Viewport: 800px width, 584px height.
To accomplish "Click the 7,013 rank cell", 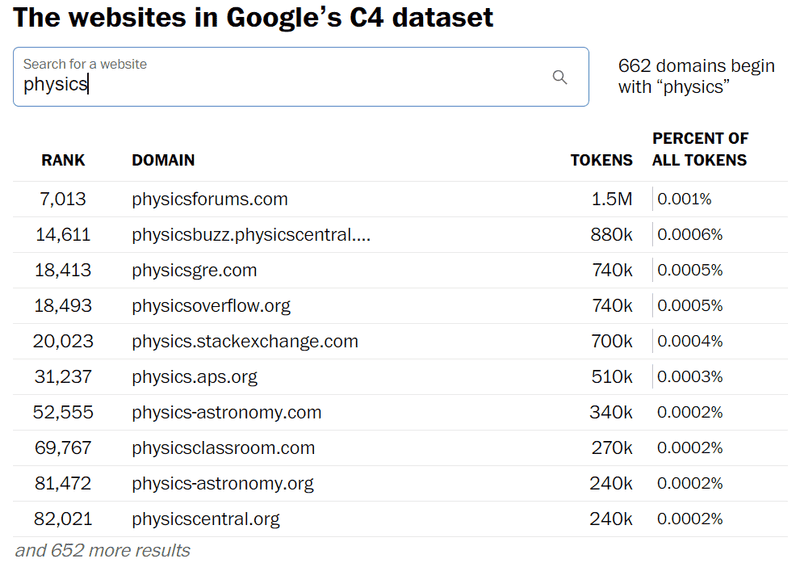I will click(65, 199).
